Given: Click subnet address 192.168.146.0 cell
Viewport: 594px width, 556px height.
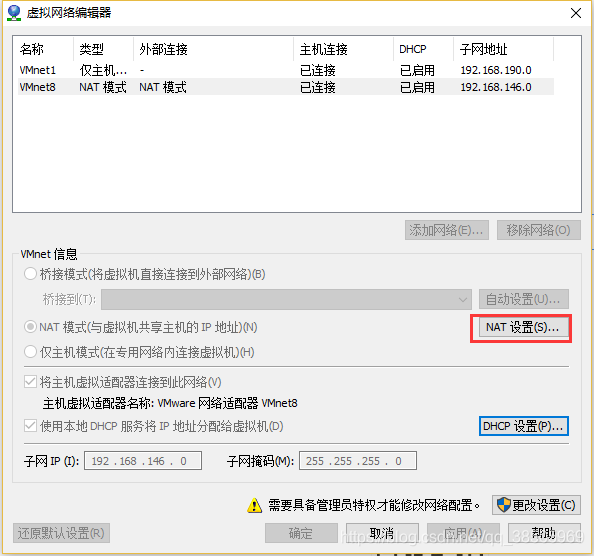Looking at the screenshot, I should click(x=496, y=87).
